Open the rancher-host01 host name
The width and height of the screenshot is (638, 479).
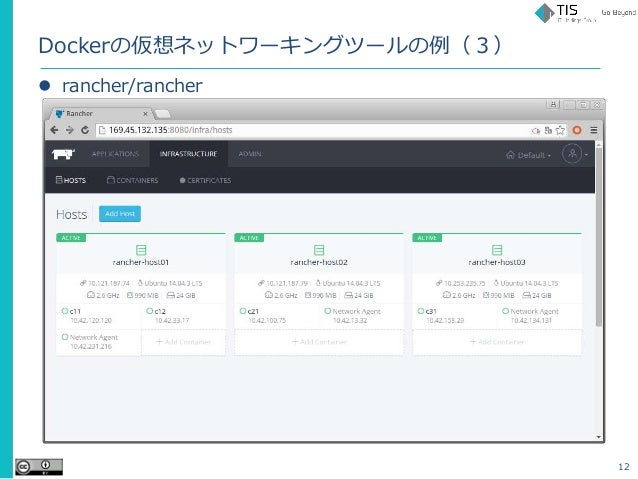141,262
